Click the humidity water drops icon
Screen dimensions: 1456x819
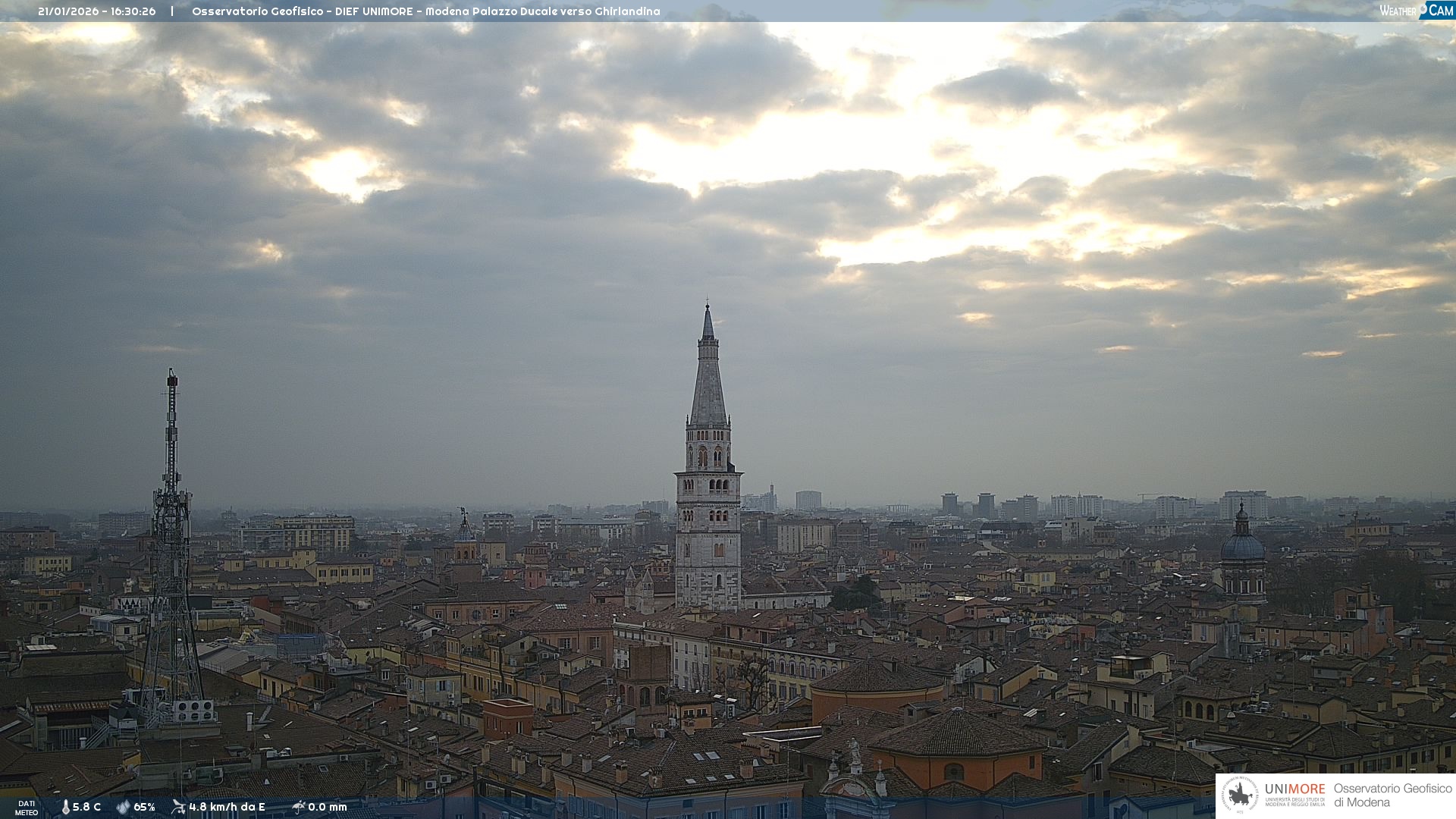pyautogui.click(x=123, y=807)
